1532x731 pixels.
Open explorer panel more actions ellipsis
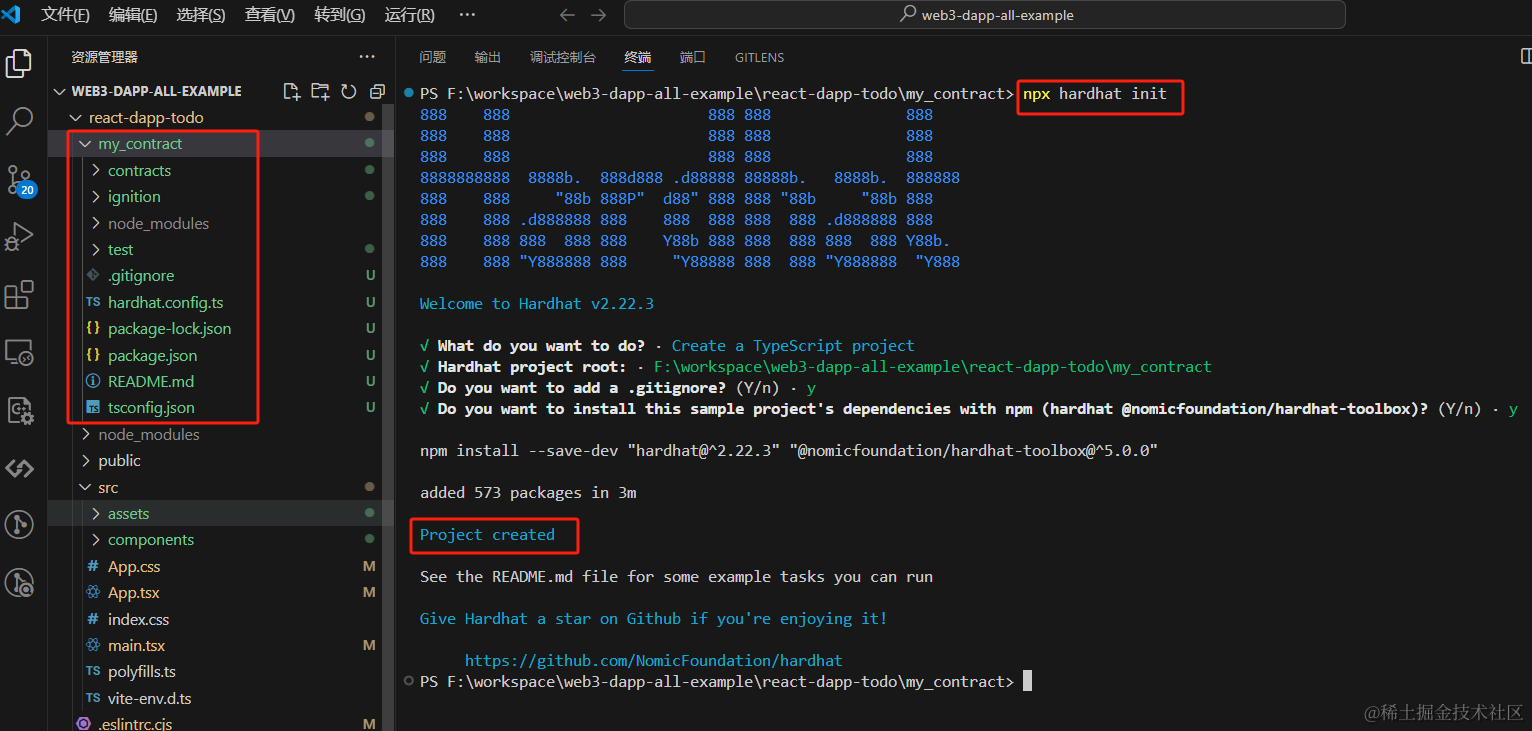tap(367, 57)
